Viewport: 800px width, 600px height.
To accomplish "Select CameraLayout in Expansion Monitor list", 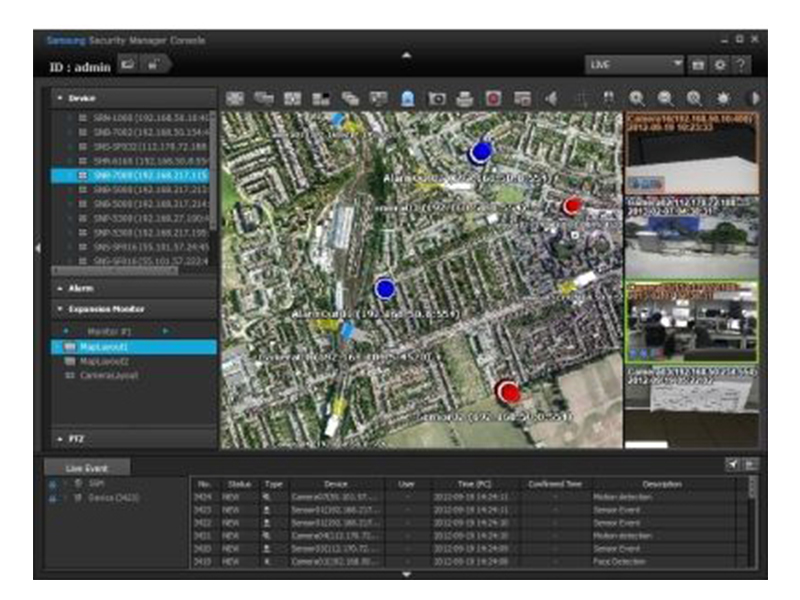I will [108, 375].
